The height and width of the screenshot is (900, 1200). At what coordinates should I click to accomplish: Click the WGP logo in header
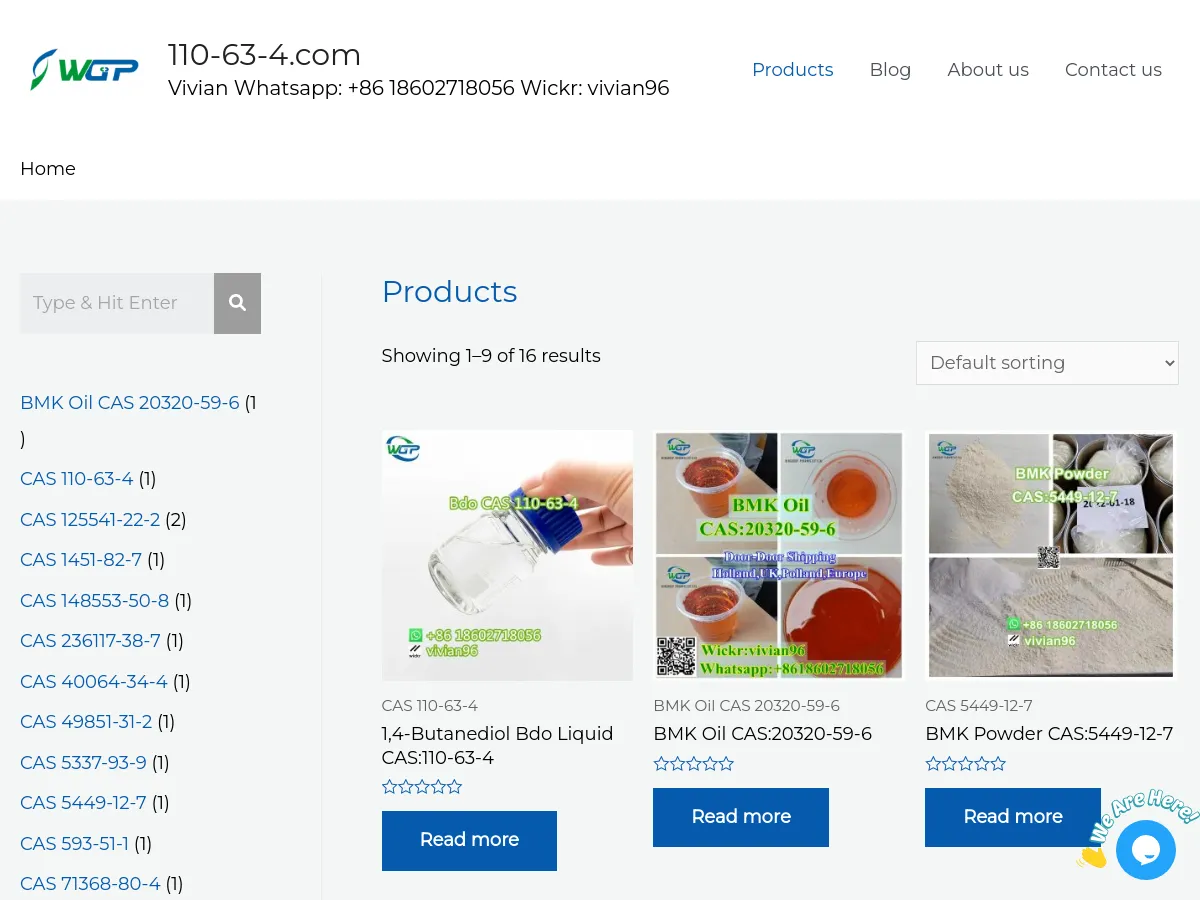84,70
